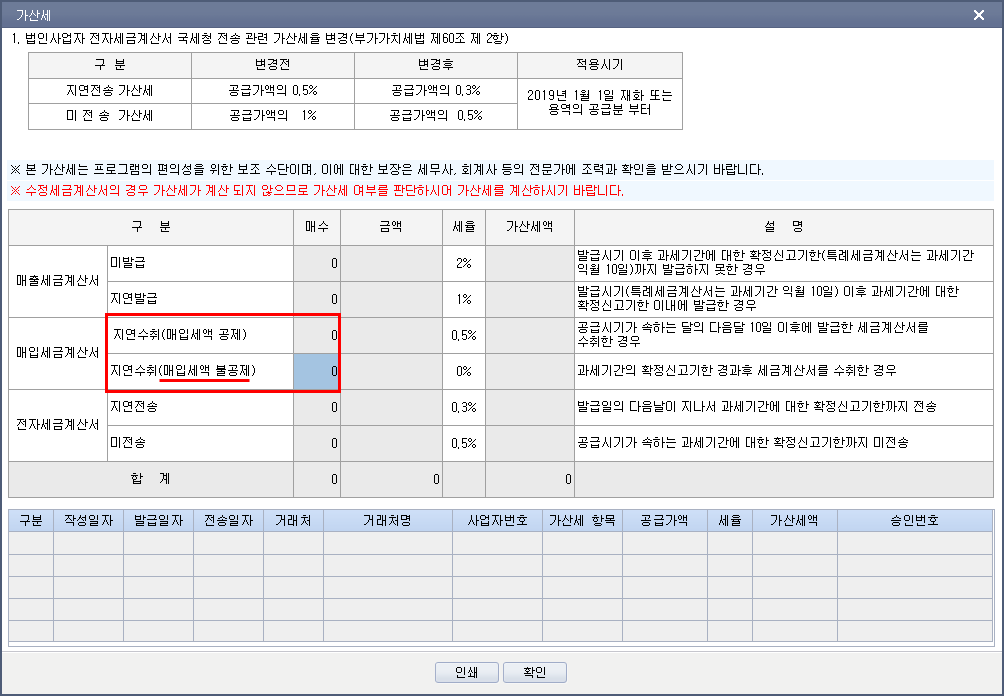Click the 매입세금계산서 group cell
1004x696 pixels.
point(58,353)
